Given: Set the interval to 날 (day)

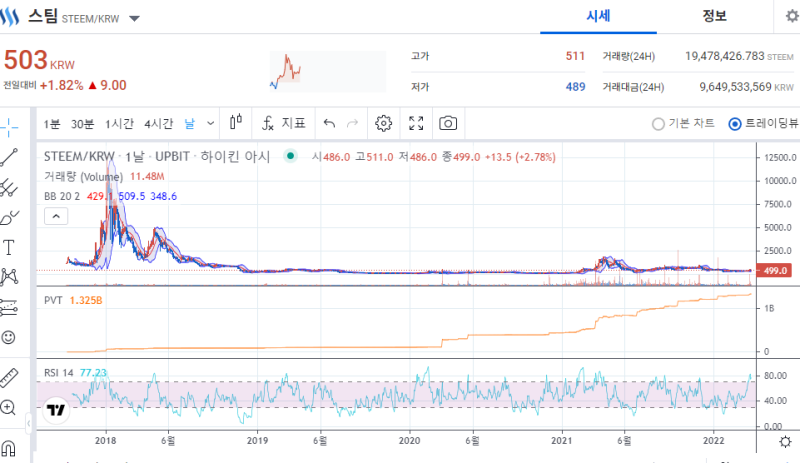Looking at the screenshot, I should [189, 124].
